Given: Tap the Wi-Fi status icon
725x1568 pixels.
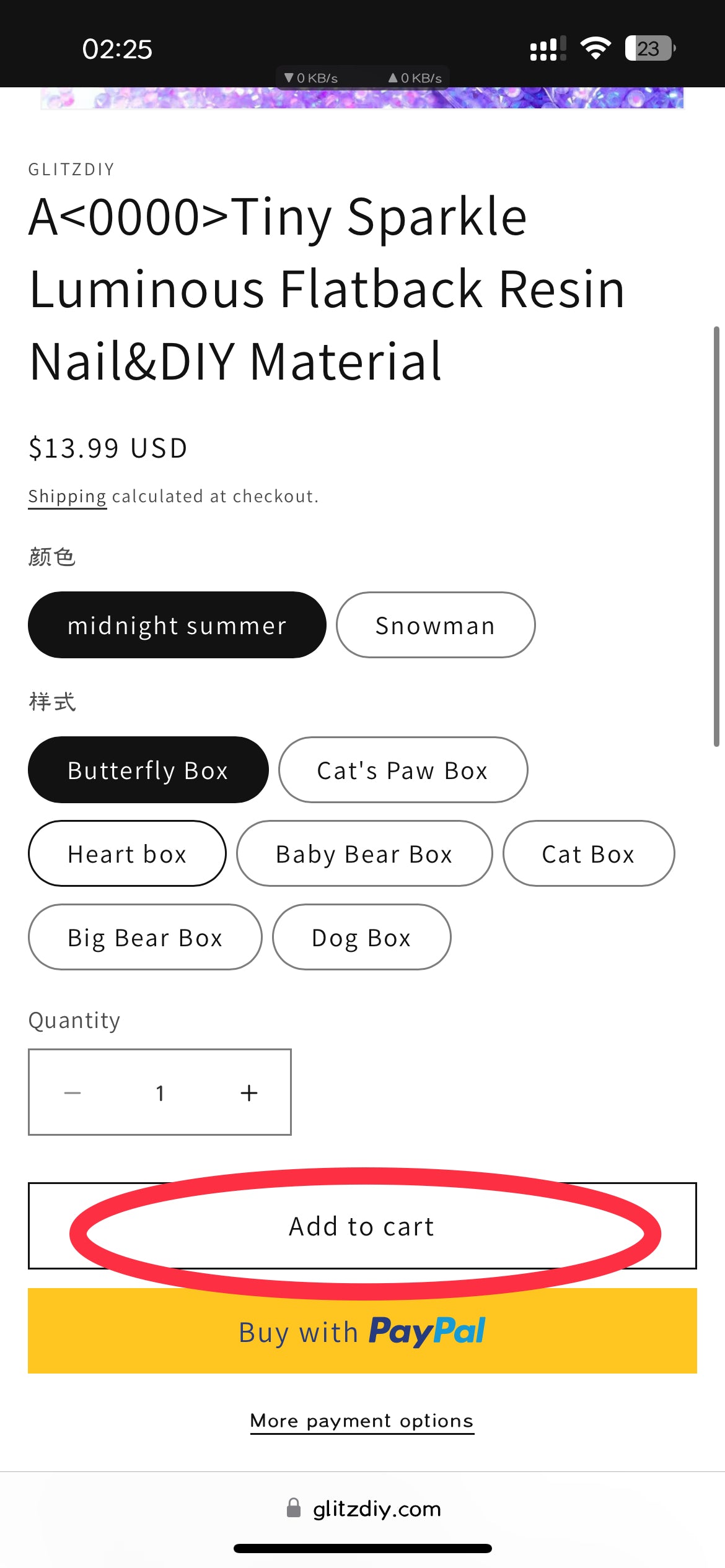Looking at the screenshot, I should [595, 48].
